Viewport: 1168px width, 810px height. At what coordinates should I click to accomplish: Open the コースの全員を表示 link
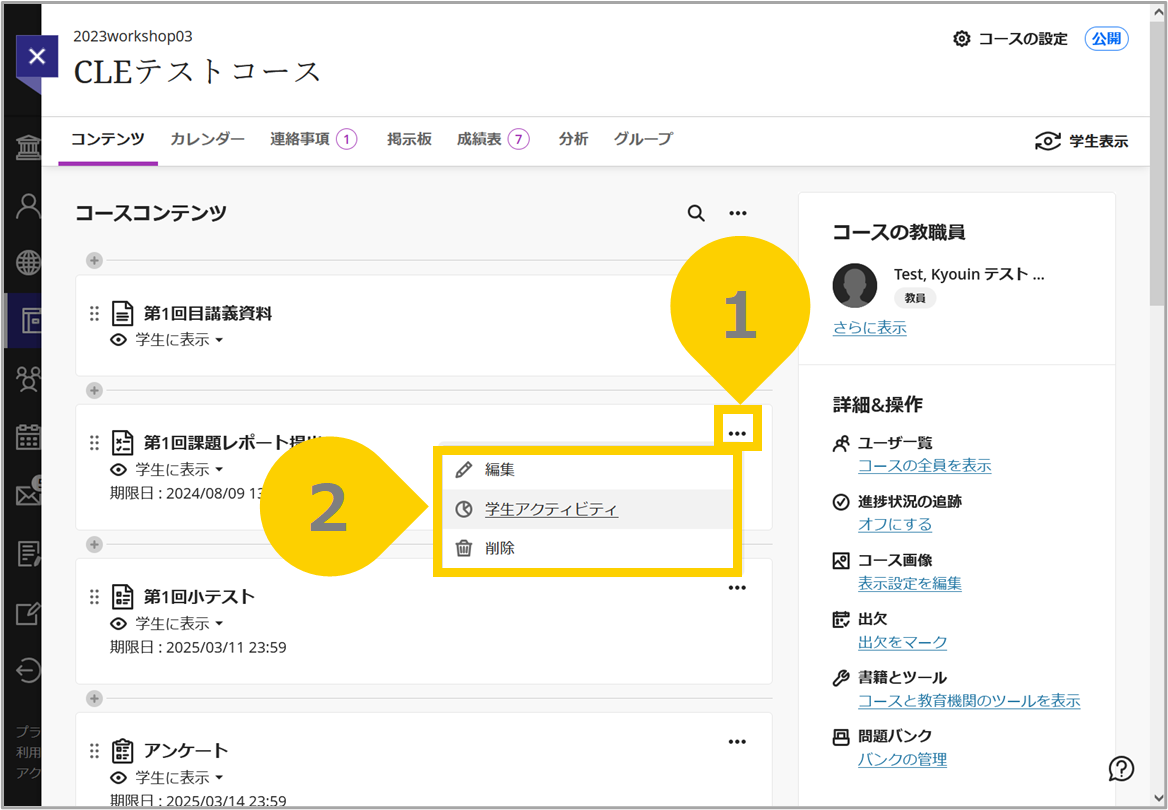pyautogui.click(x=924, y=466)
